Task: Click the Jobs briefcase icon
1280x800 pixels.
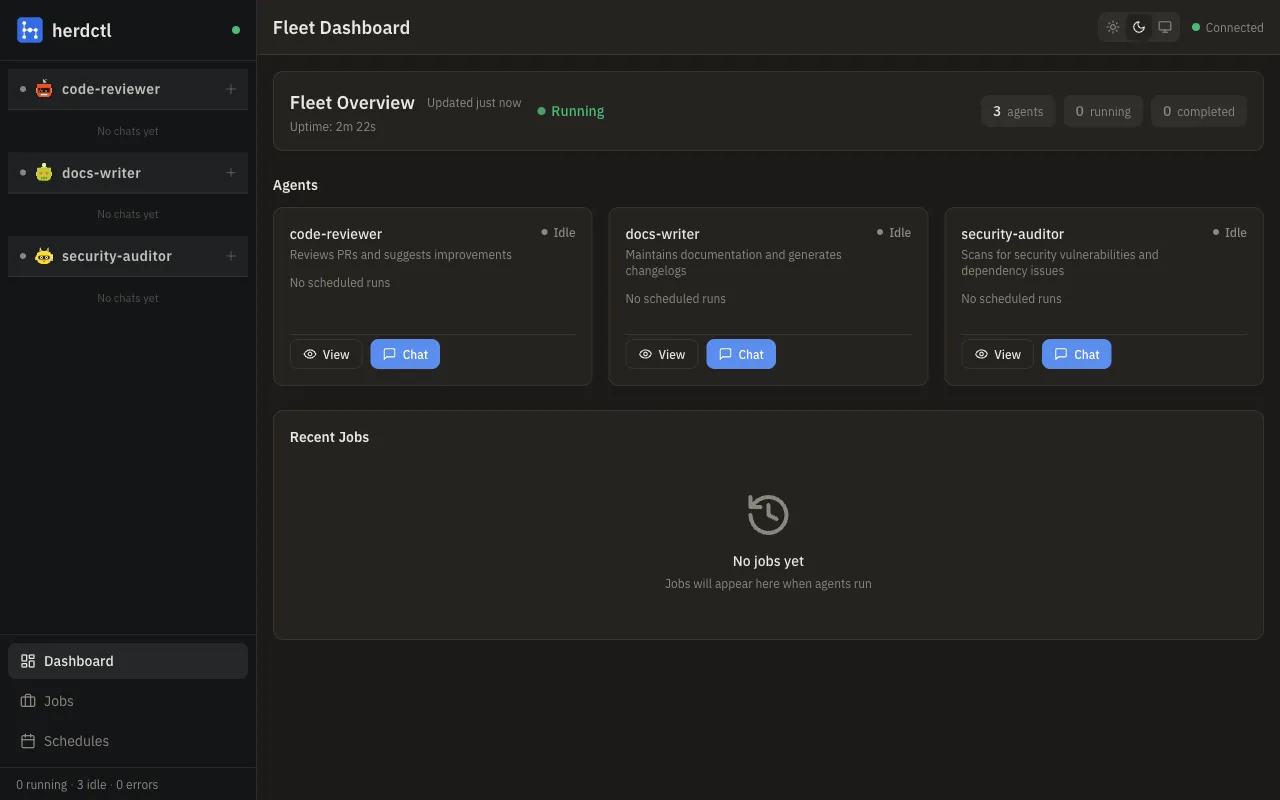Action: click(27, 700)
